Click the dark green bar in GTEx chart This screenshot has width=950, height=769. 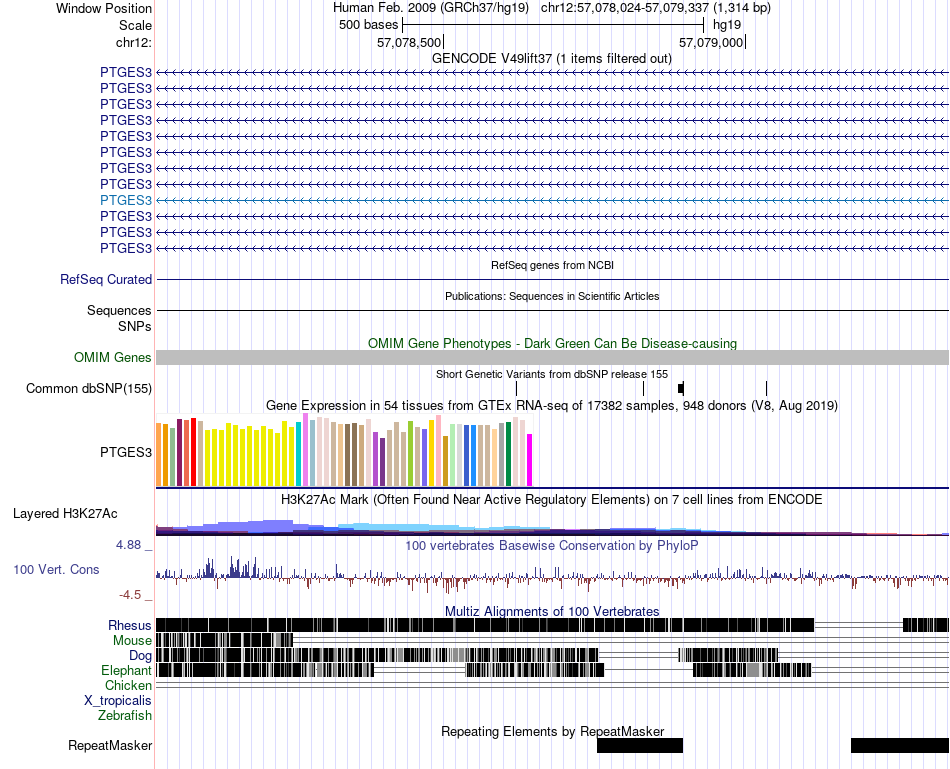pyautogui.click(x=509, y=454)
